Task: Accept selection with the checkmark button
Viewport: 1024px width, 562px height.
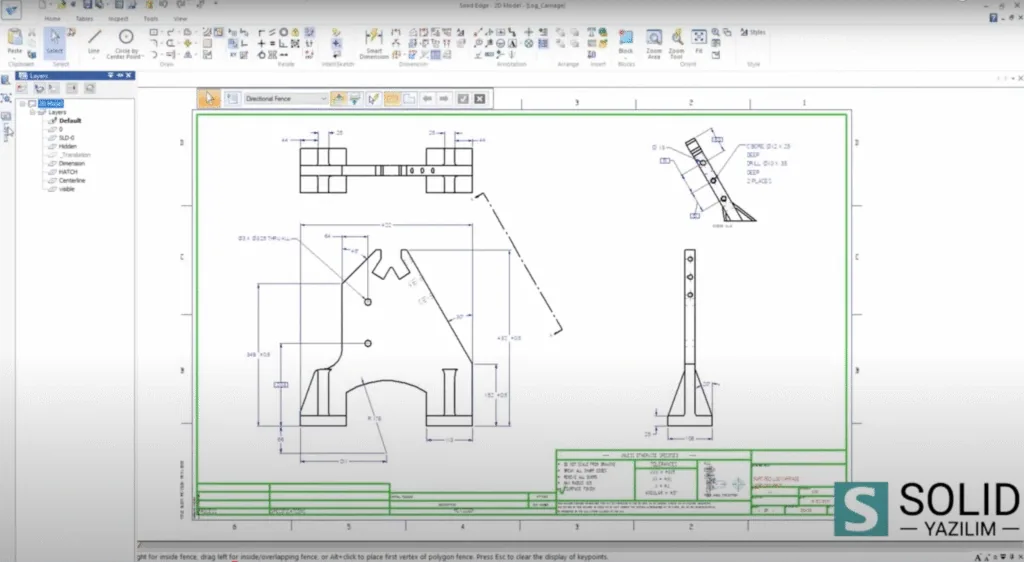Action: coord(463,99)
